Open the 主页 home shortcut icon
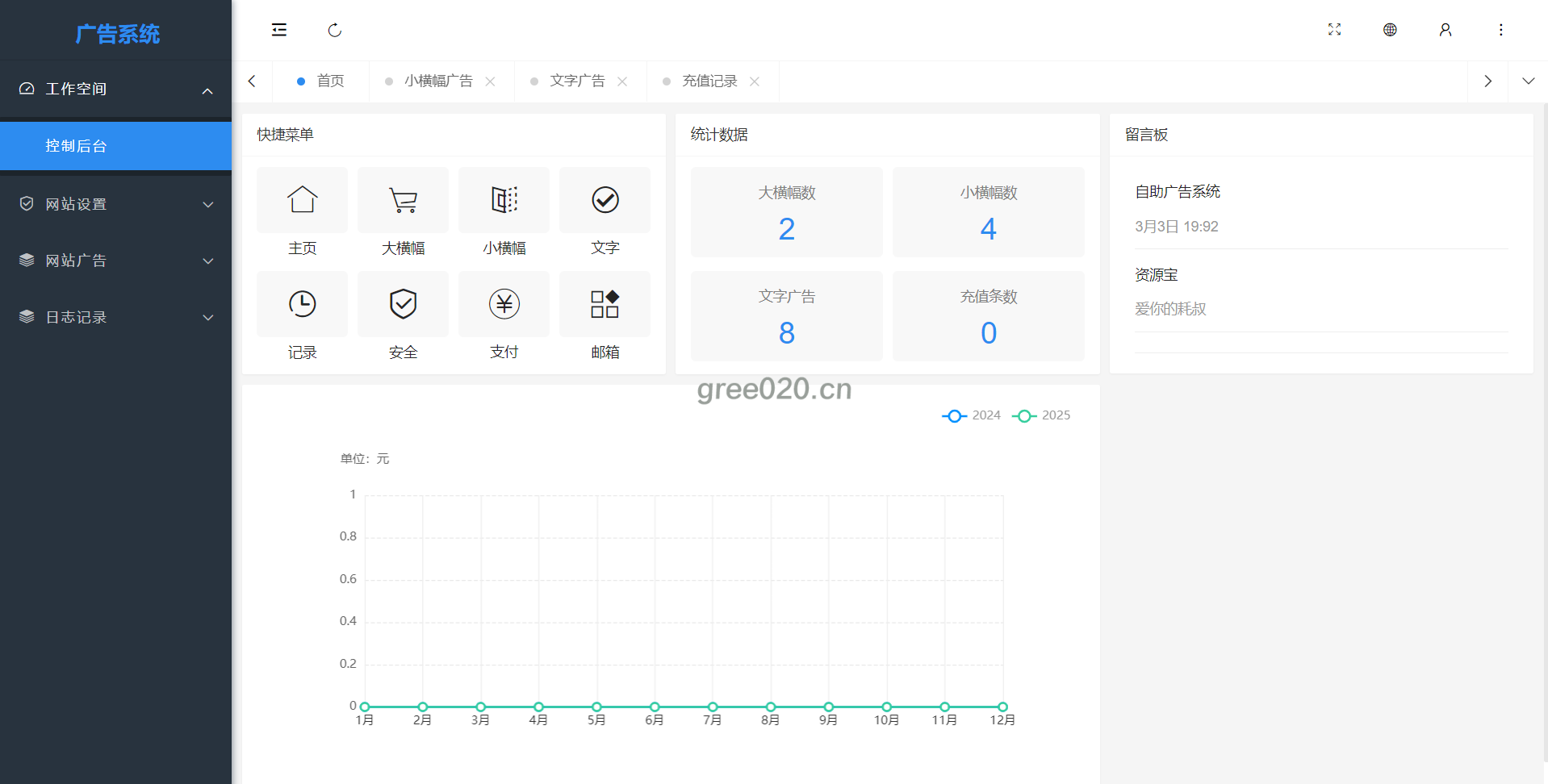1548x784 pixels. tap(302, 200)
